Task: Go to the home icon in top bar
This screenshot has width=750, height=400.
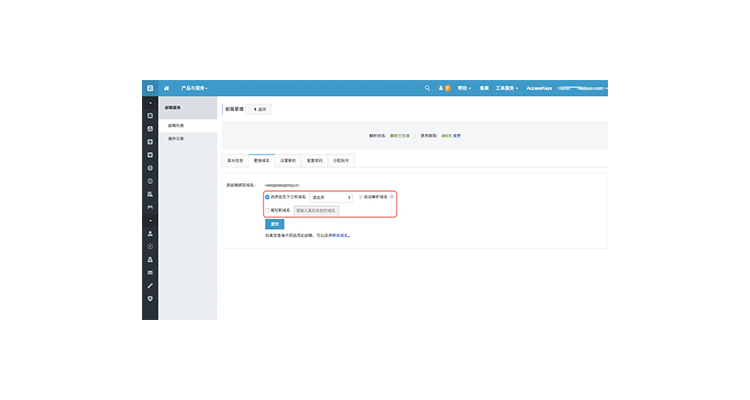Action: point(166,88)
